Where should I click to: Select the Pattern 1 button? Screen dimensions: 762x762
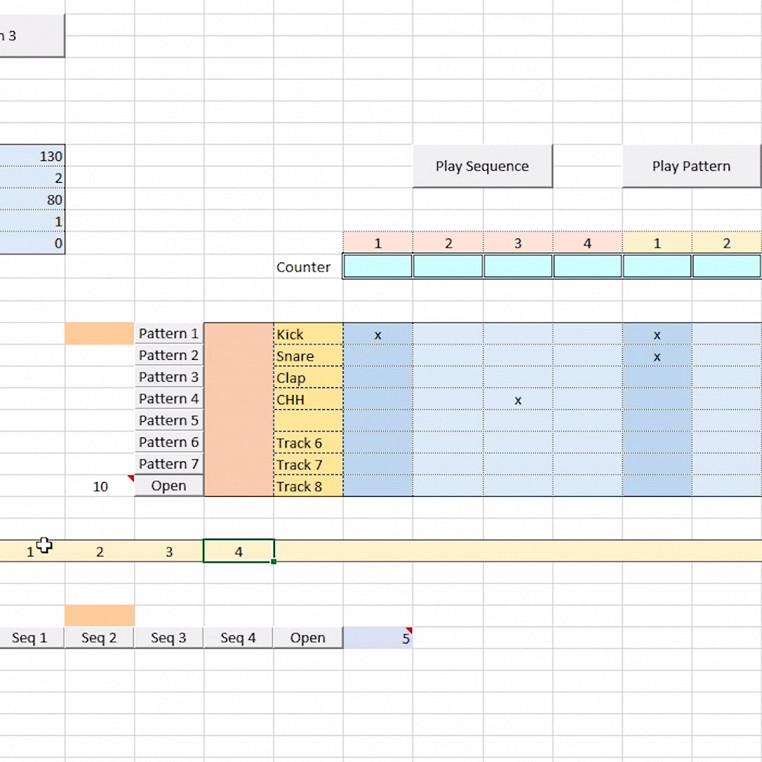point(169,334)
